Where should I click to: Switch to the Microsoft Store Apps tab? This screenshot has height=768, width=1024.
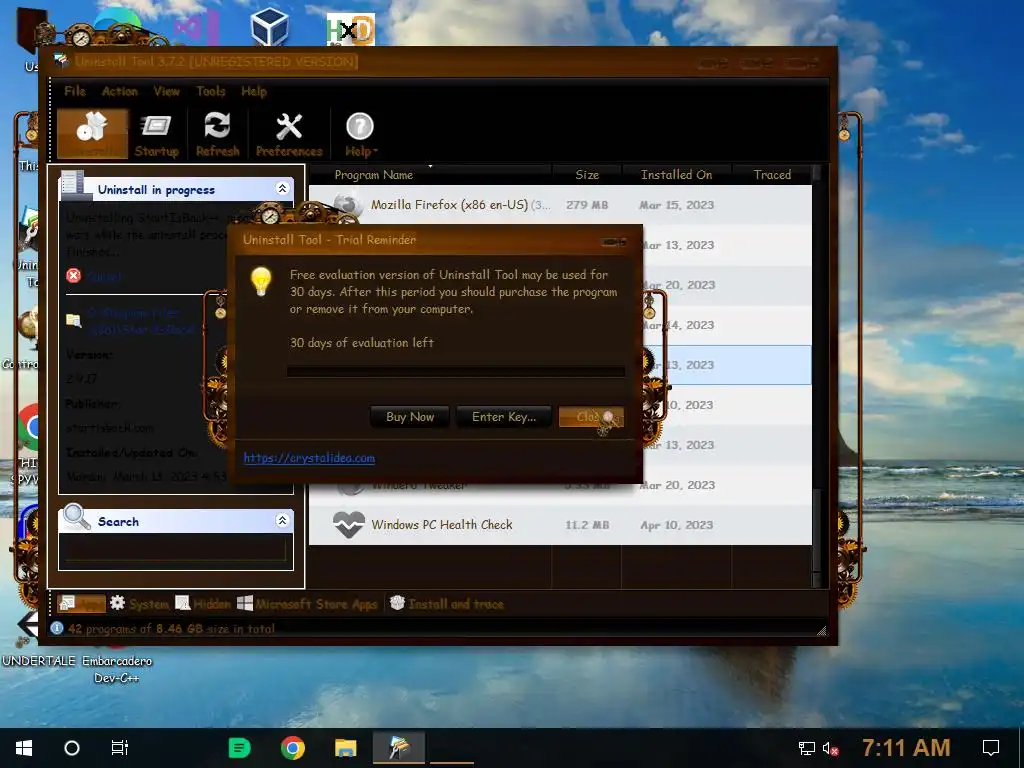(308, 603)
